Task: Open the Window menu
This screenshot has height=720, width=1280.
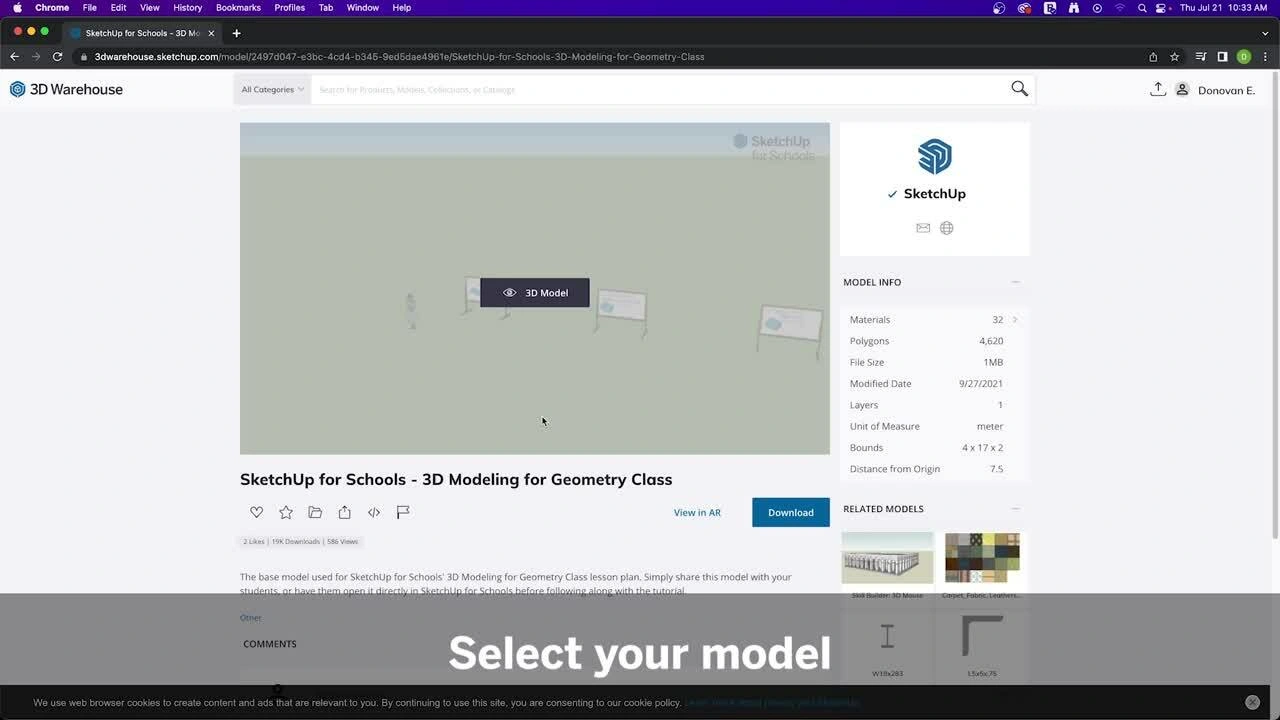Action: pos(363,7)
